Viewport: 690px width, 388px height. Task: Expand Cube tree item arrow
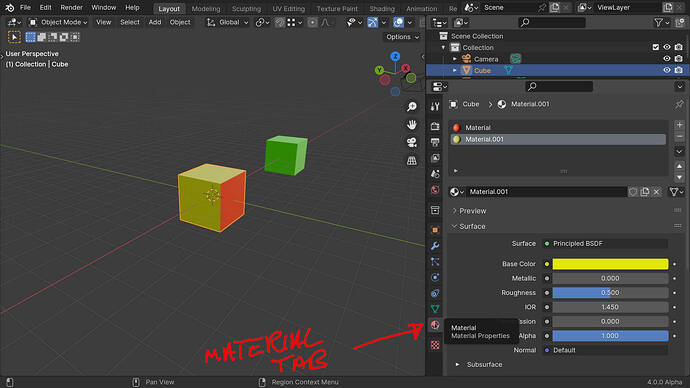click(455, 70)
